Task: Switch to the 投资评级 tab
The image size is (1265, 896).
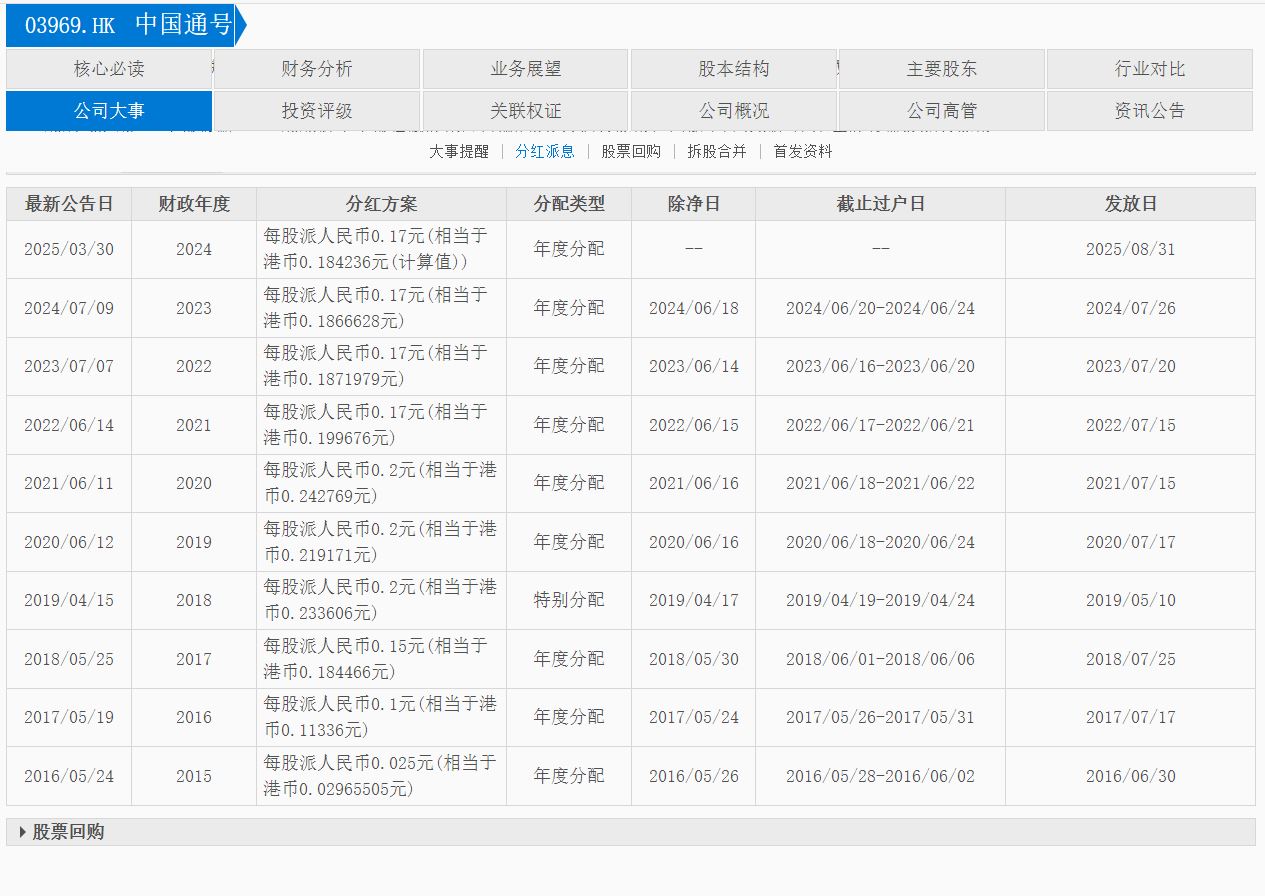Action: [x=317, y=111]
